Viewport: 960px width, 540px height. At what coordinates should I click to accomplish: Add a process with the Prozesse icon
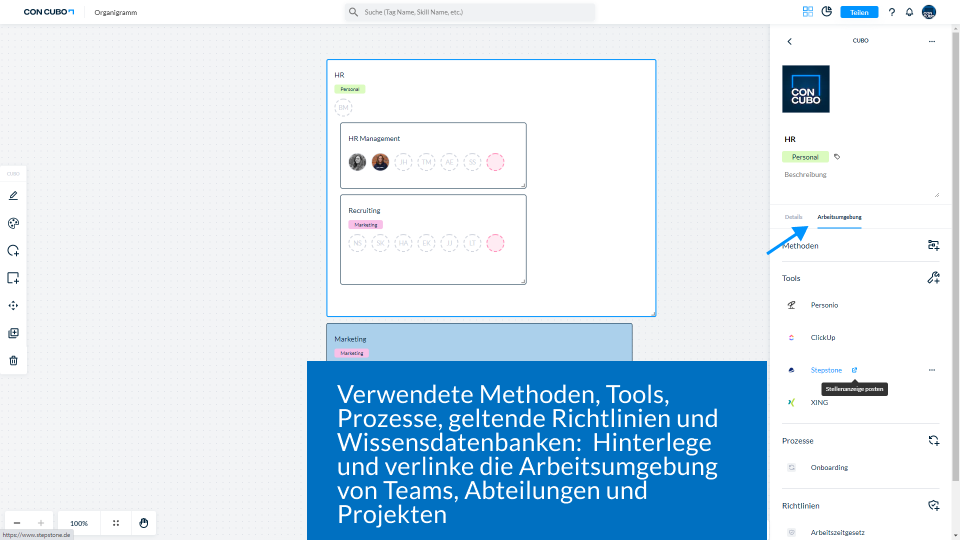coord(933,441)
